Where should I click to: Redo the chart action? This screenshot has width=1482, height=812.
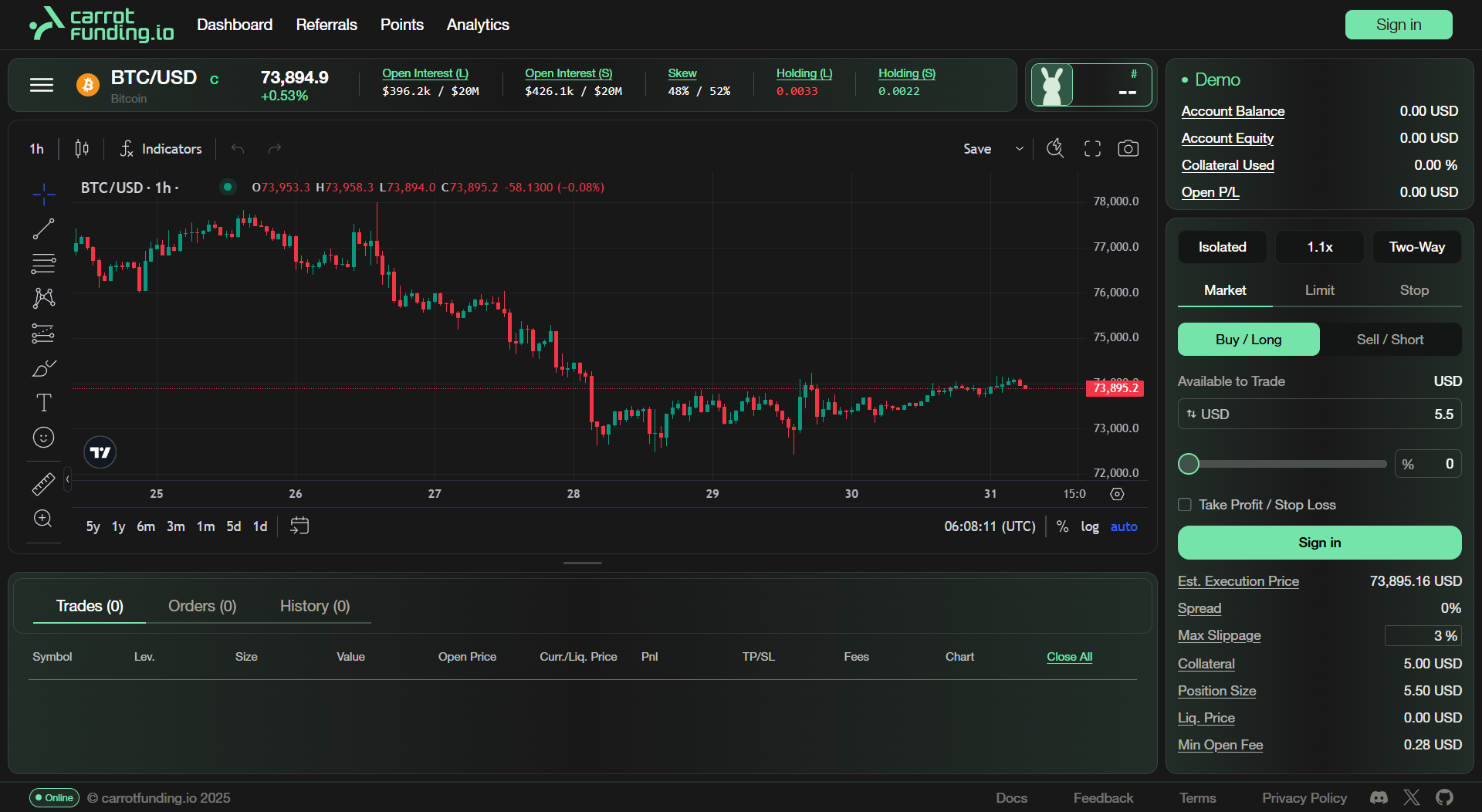click(274, 148)
